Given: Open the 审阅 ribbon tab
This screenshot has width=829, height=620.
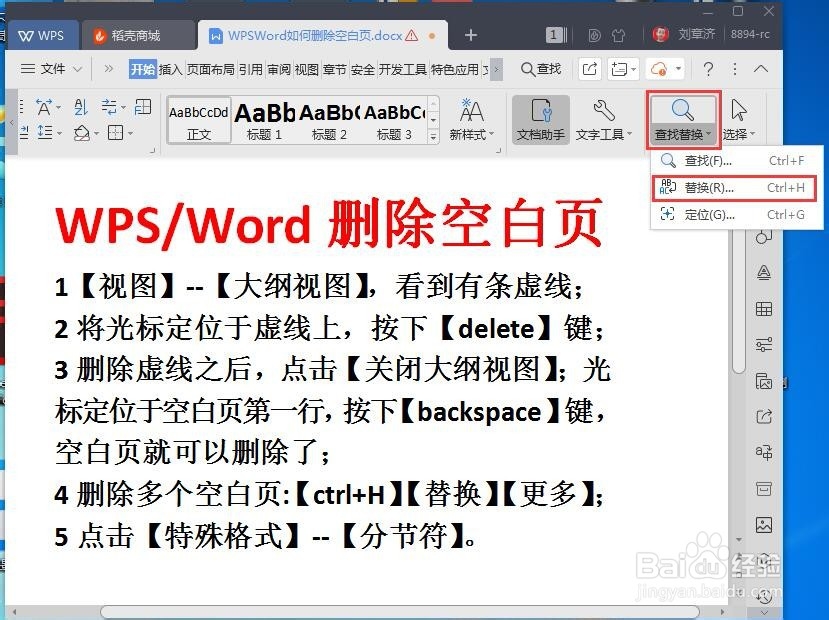Looking at the screenshot, I should [279, 69].
